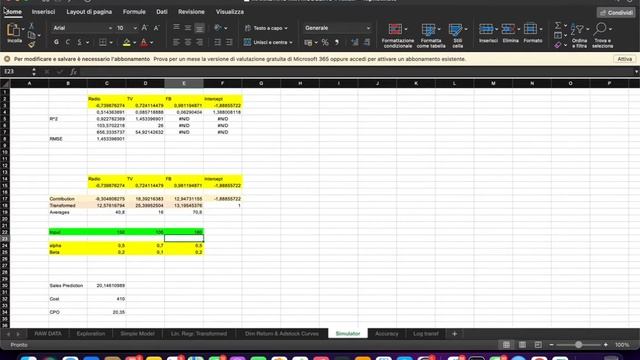This screenshot has height=360, width=640.
Task: Increase decimal places
Action: pyautogui.click(x=355, y=42)
